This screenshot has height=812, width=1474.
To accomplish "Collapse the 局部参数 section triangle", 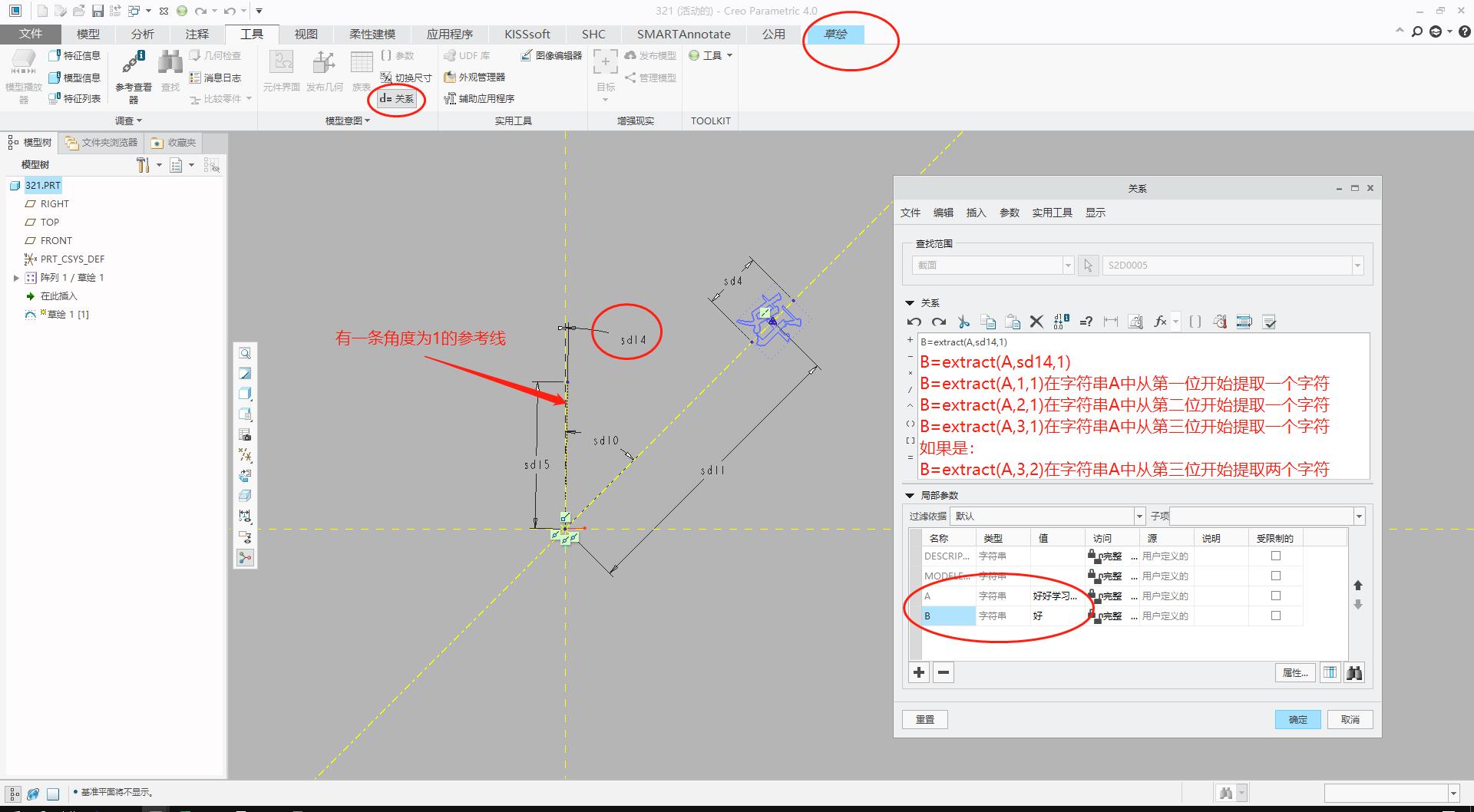I will click(x=910, y=496).
